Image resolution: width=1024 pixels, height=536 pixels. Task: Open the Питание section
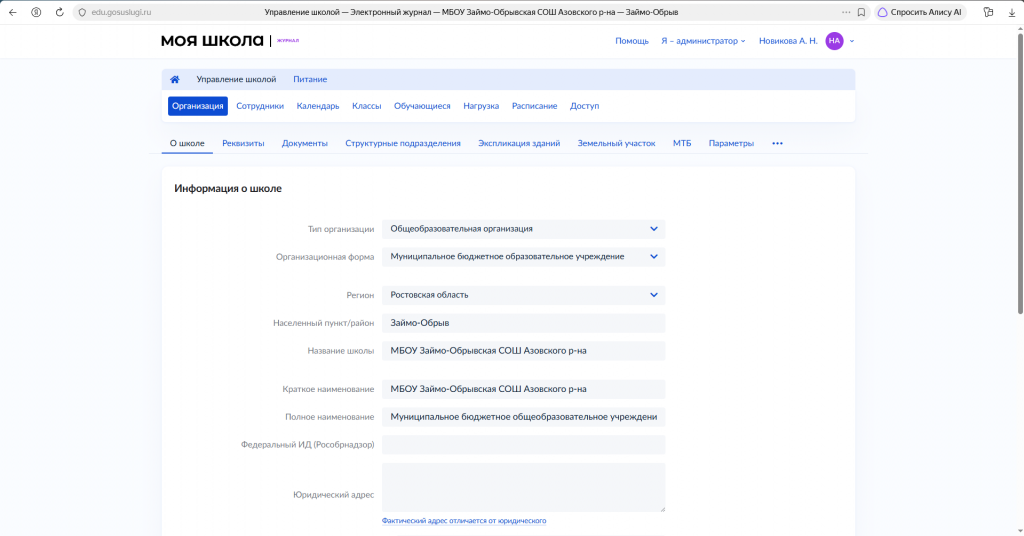[310, 80]
